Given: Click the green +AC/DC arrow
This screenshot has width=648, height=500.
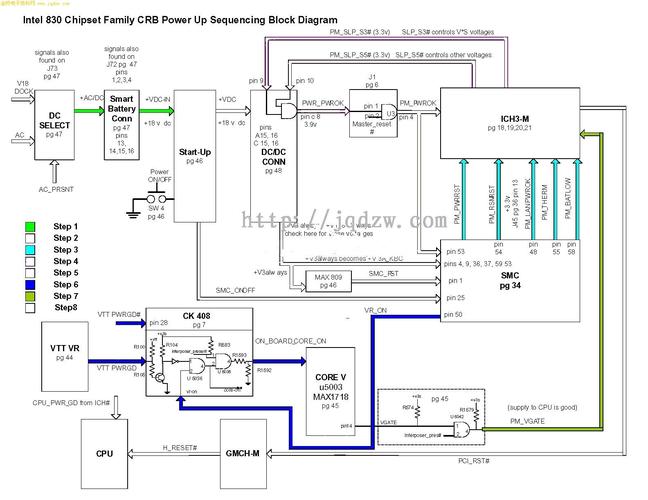Looking at the screenshot, I should [x=89, y=111].
